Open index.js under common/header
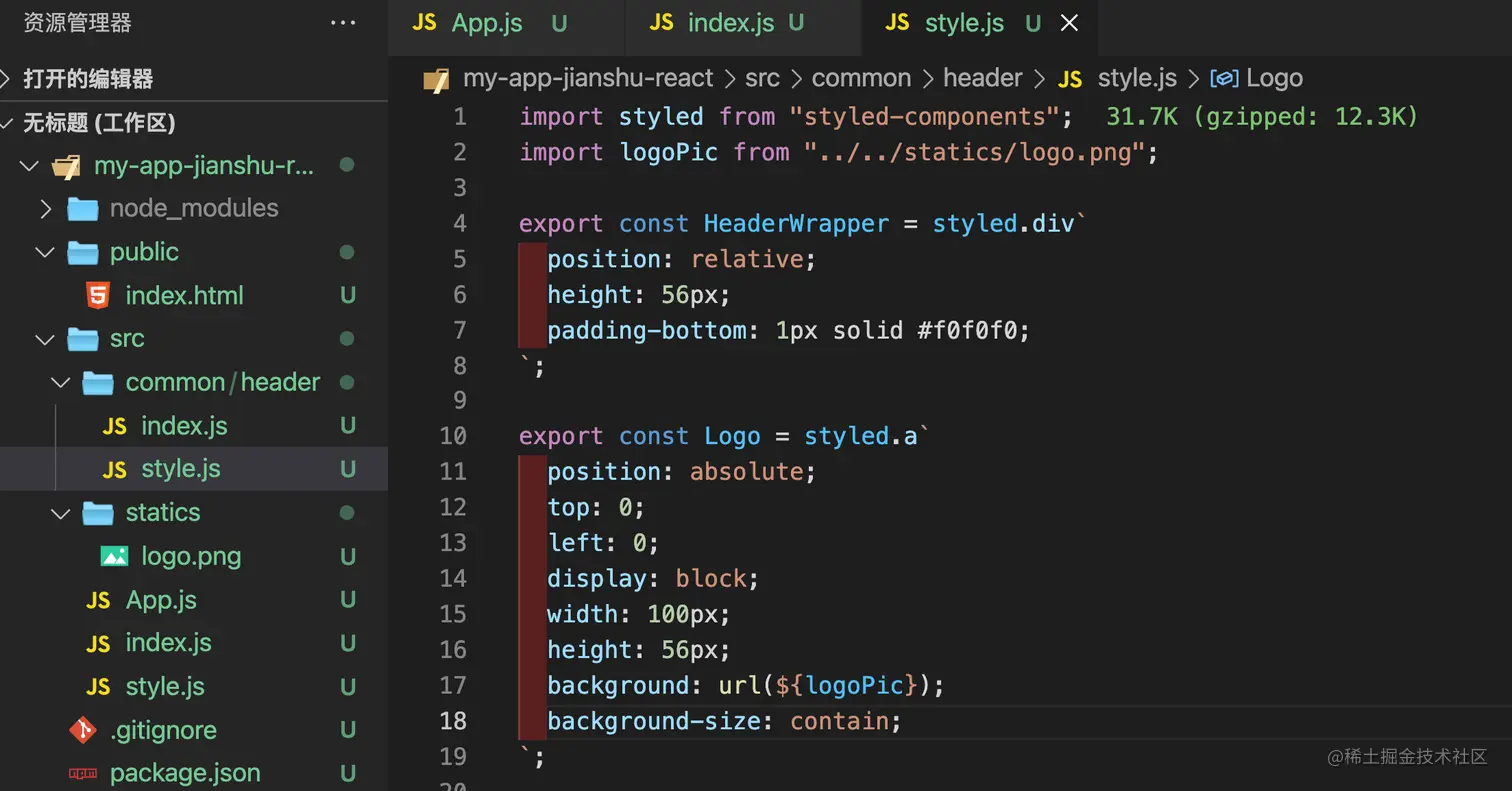Viewport: 1512px width, 791px height. pyautogui.click(x=184, y=426)
